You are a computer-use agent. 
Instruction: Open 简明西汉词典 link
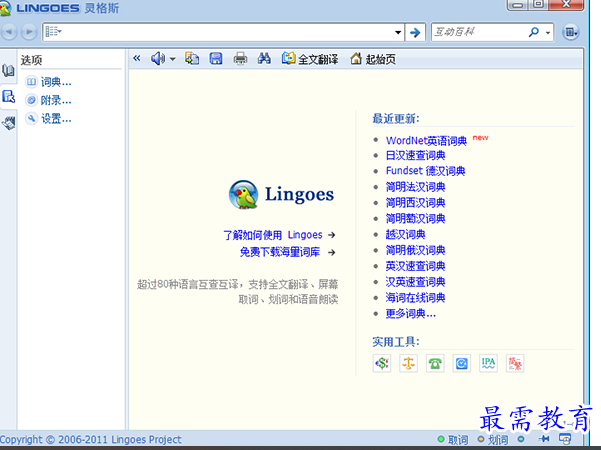(x=415, y=203)
